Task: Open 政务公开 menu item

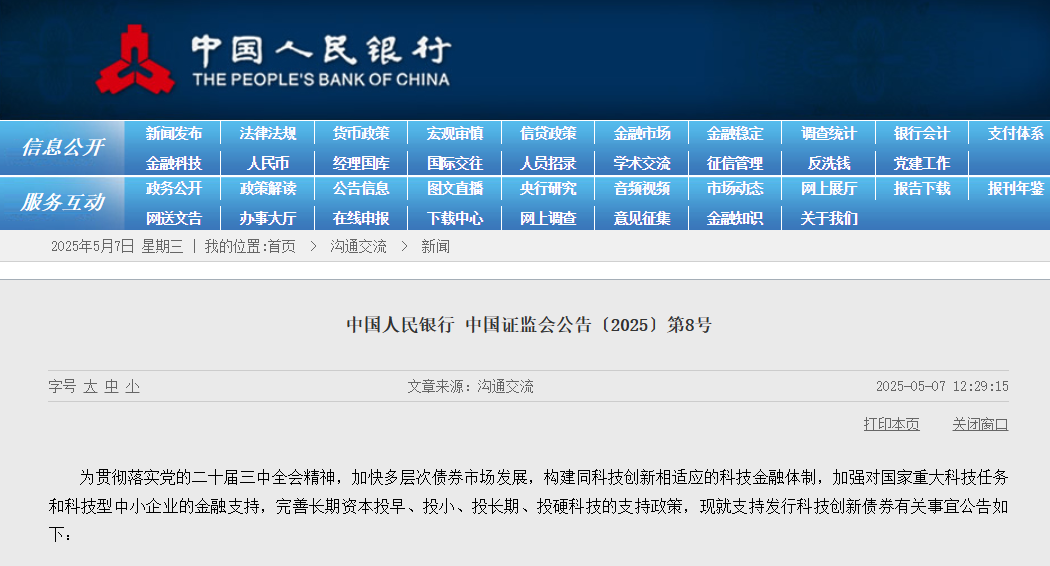Action: click(x=173, y=189)
